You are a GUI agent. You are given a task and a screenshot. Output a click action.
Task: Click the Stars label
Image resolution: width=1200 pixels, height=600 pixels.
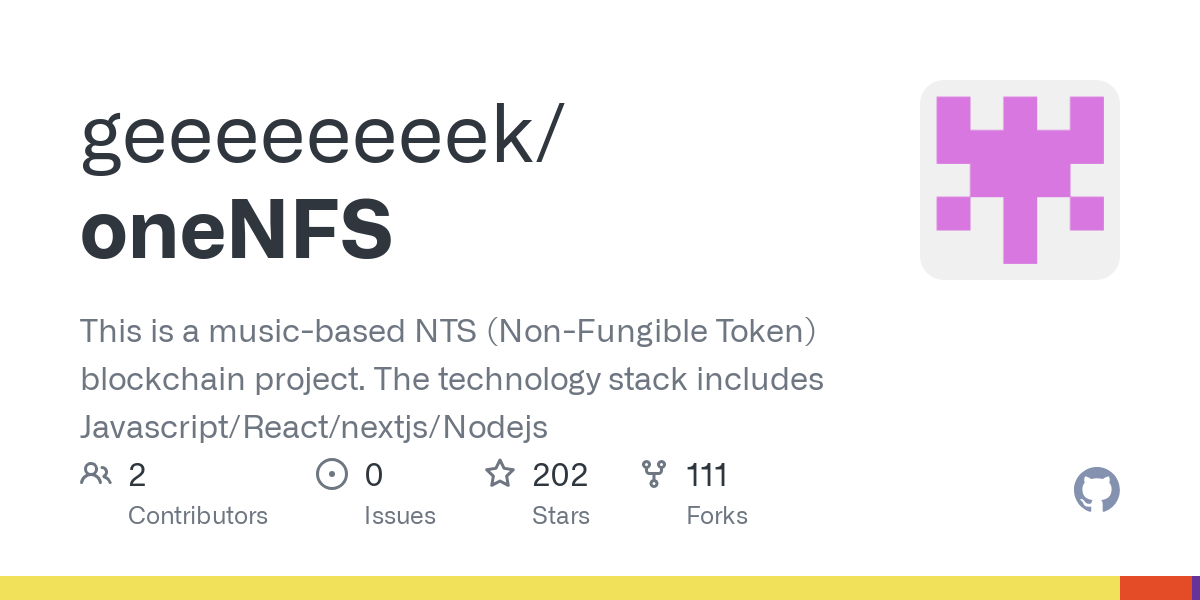[561, 516]
